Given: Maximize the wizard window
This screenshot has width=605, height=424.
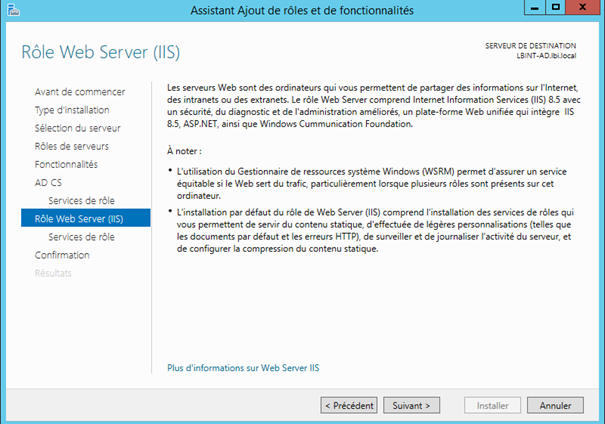Looking at the screenshot, I should (x=555, y=9).
